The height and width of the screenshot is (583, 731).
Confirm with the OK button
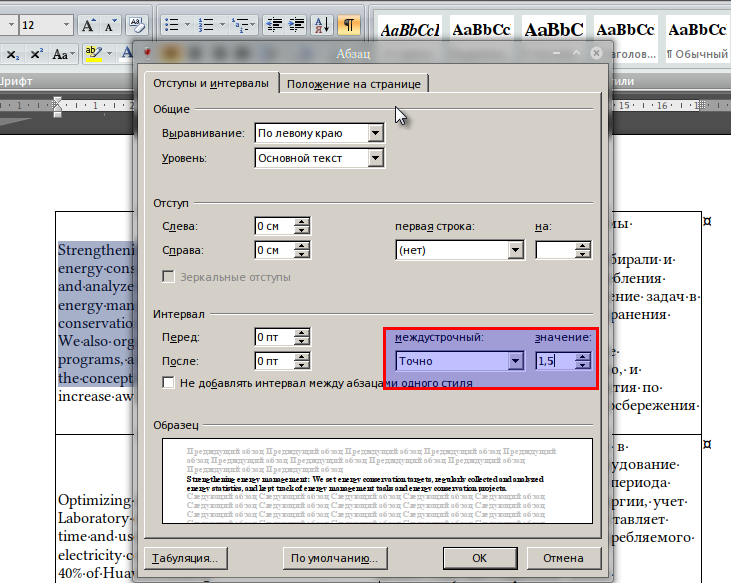(x=480, y=558)
